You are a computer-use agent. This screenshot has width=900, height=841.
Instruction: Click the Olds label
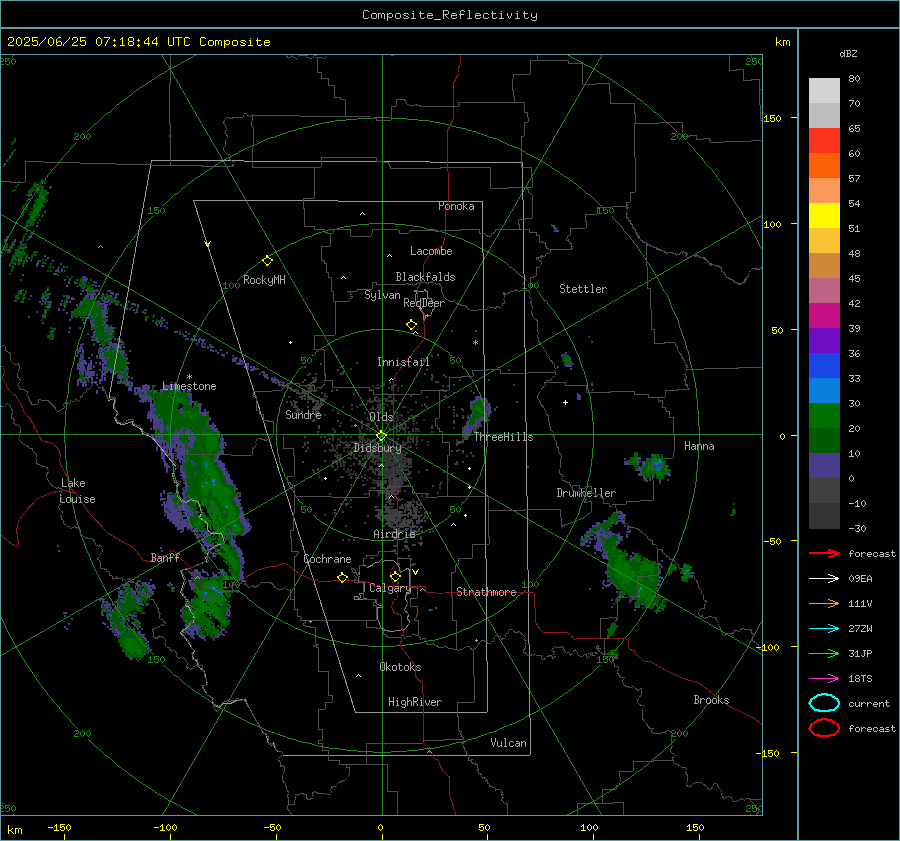click(x=381, y=417)
